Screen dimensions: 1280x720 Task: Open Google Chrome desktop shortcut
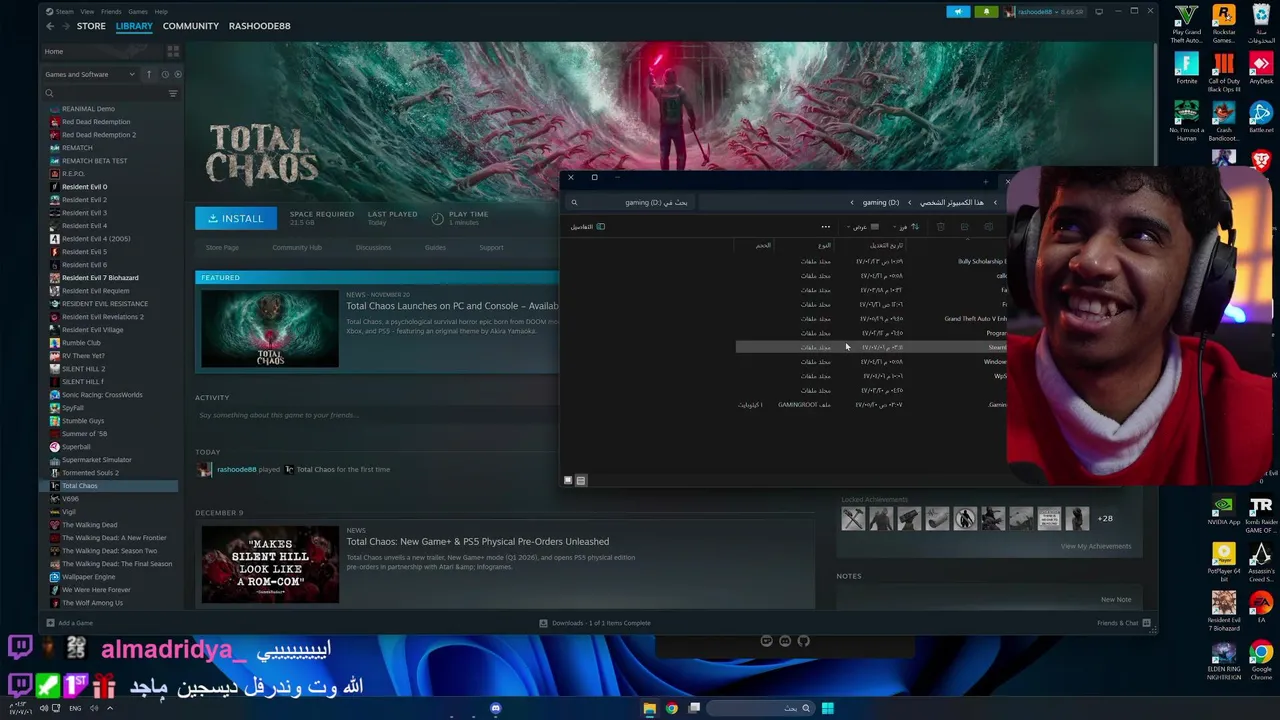click(x=1261, y=660)
